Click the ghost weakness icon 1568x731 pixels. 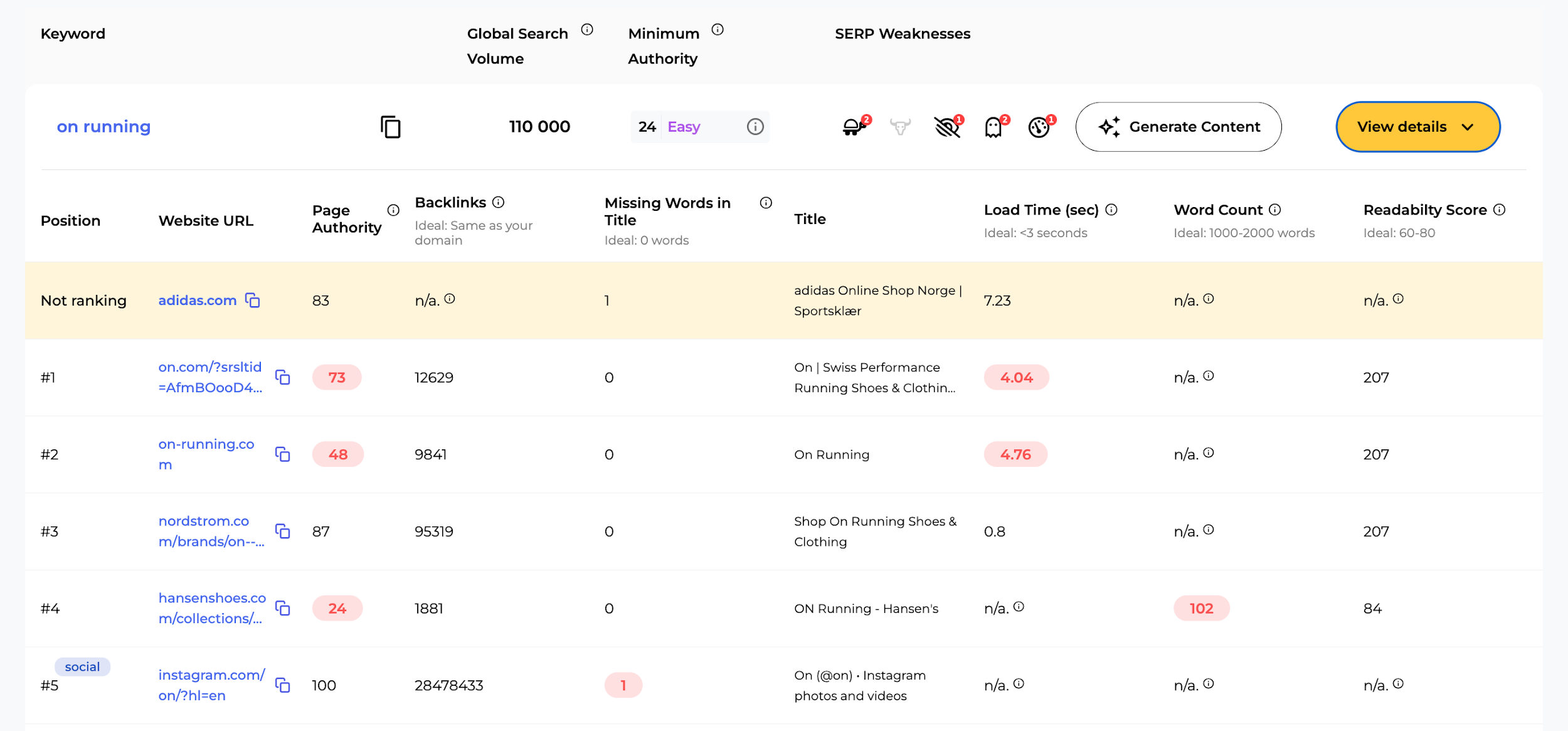(993, 127)
